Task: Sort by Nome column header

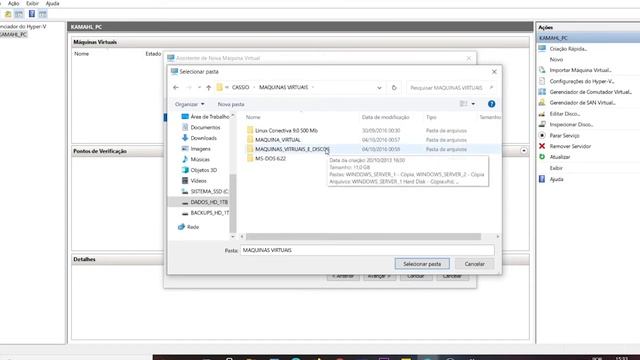Action: (253, 117)
